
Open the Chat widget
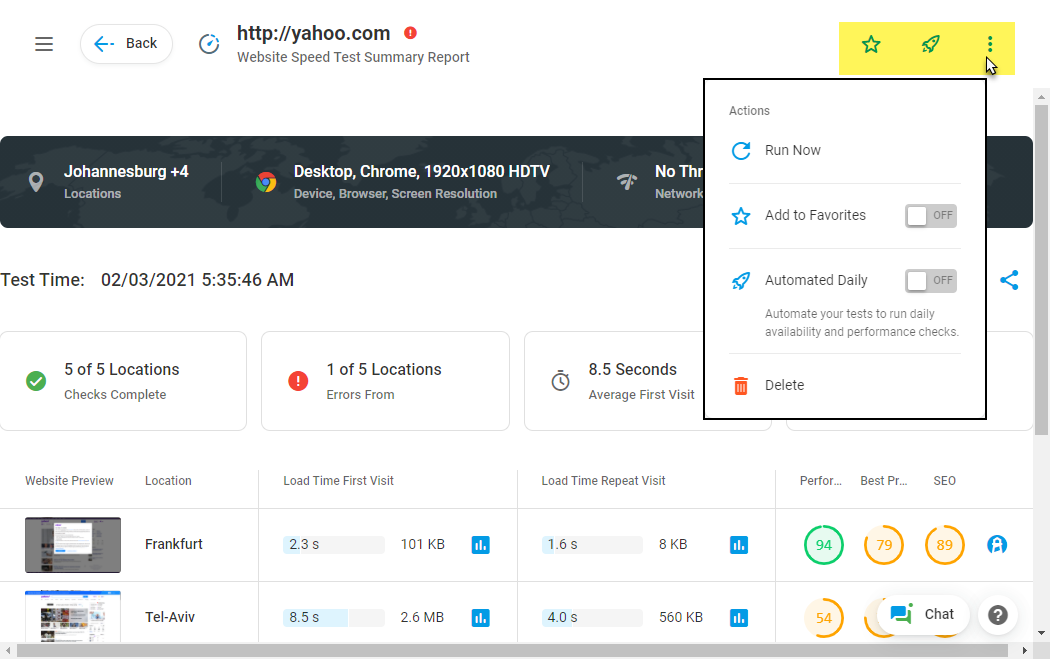(x=923, y=615)
